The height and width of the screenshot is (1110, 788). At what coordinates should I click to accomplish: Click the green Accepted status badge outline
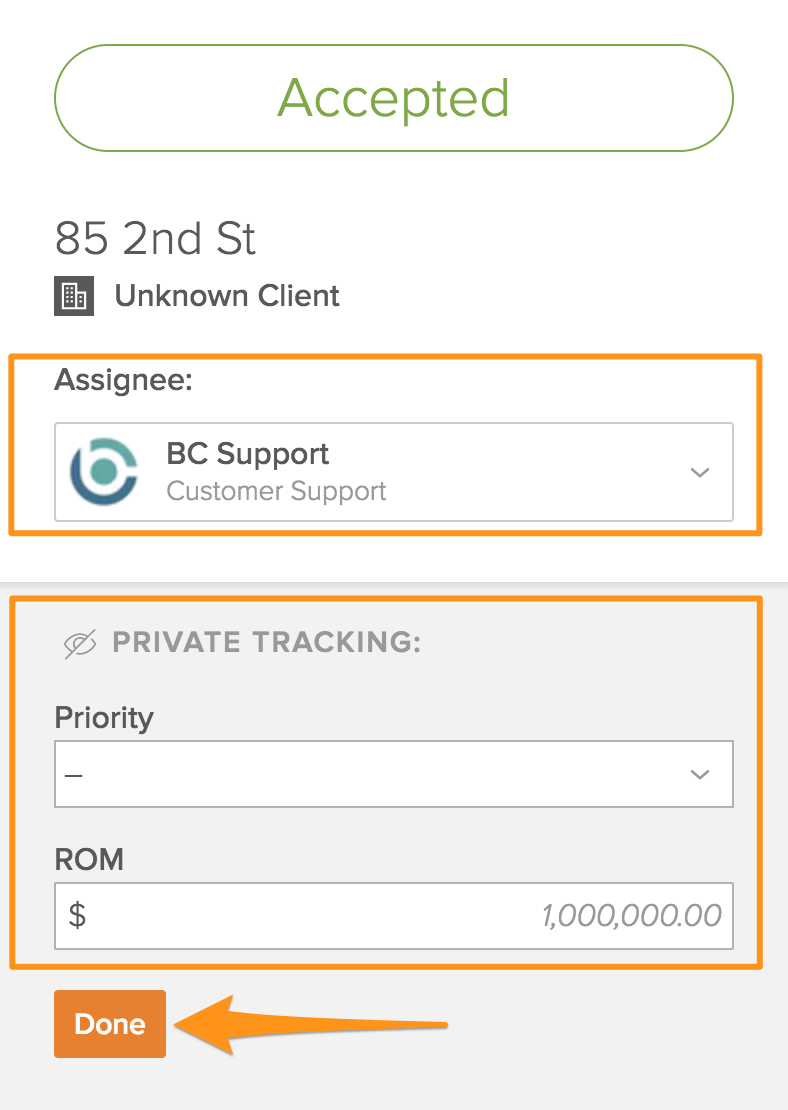click(394, 97)
